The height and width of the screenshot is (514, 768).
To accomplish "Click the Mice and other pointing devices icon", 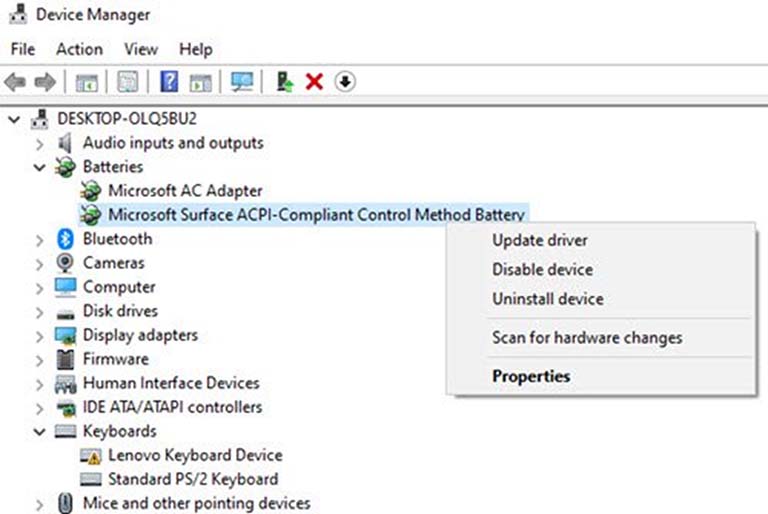I will [65, 503].
